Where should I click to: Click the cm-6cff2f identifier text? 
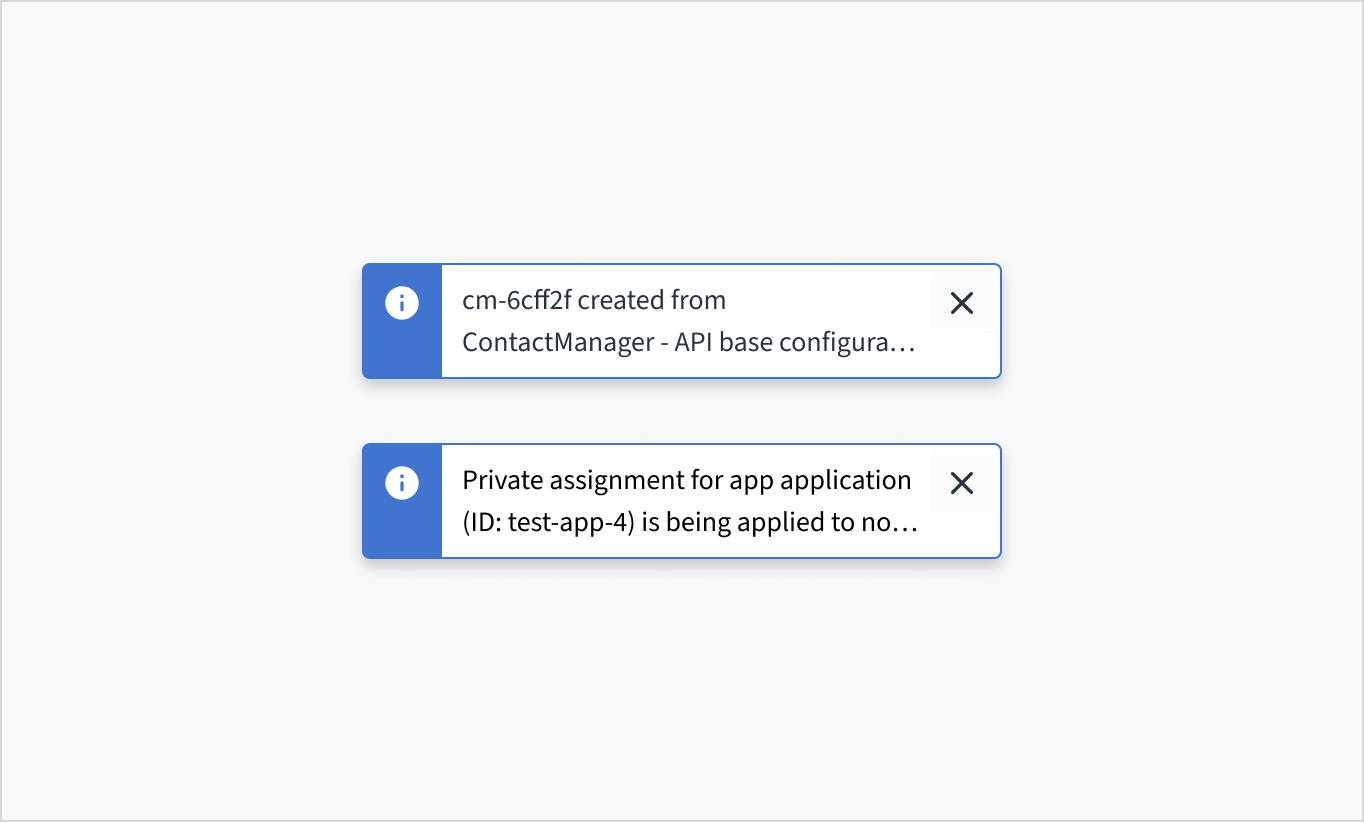click(x=517, y=300)
